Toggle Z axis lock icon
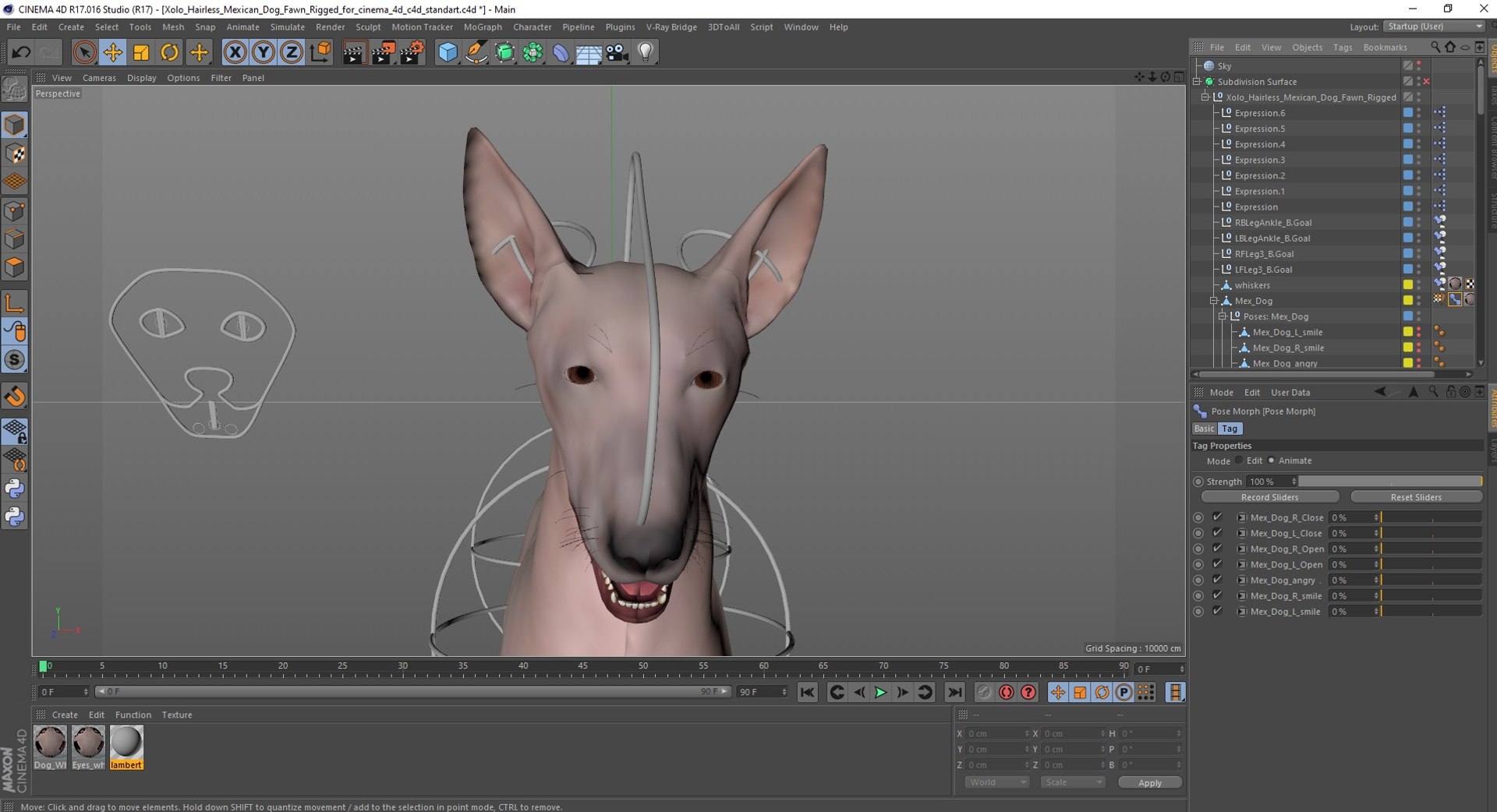This screenshot has height=812, width=1497. 292,52
